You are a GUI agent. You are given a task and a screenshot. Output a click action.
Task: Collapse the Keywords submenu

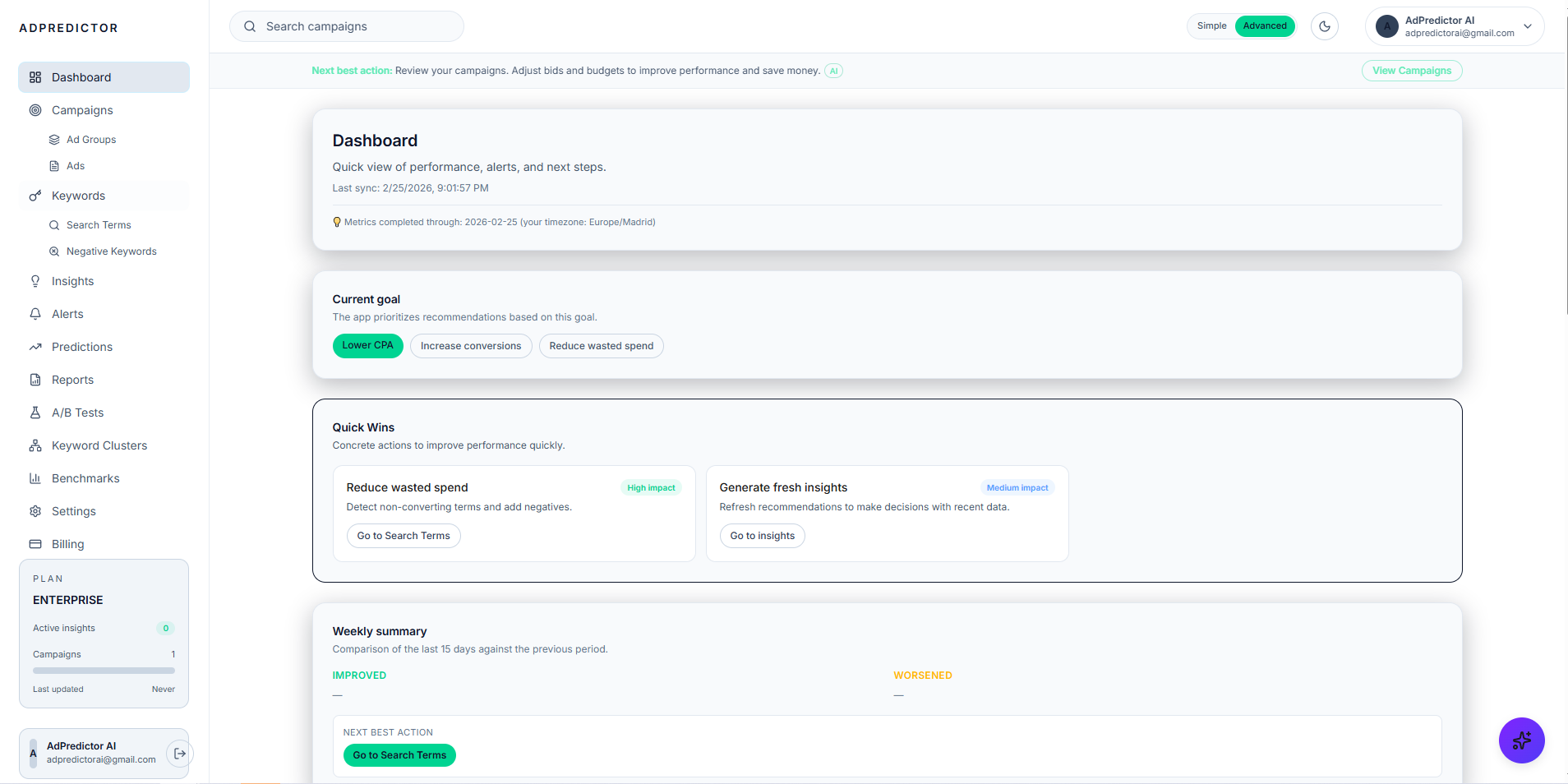pos(78,196)
